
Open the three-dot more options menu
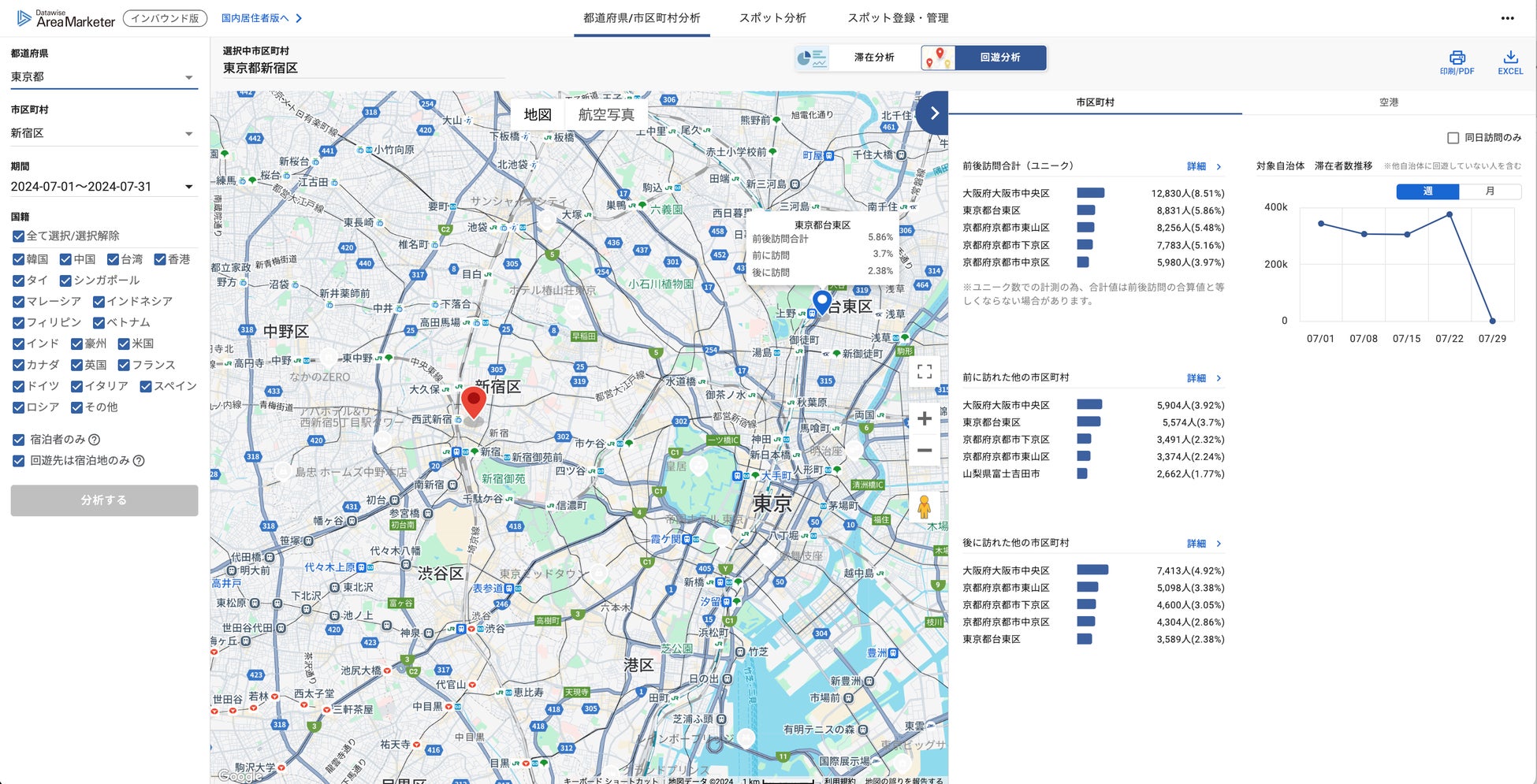(x=1507, y=18)
